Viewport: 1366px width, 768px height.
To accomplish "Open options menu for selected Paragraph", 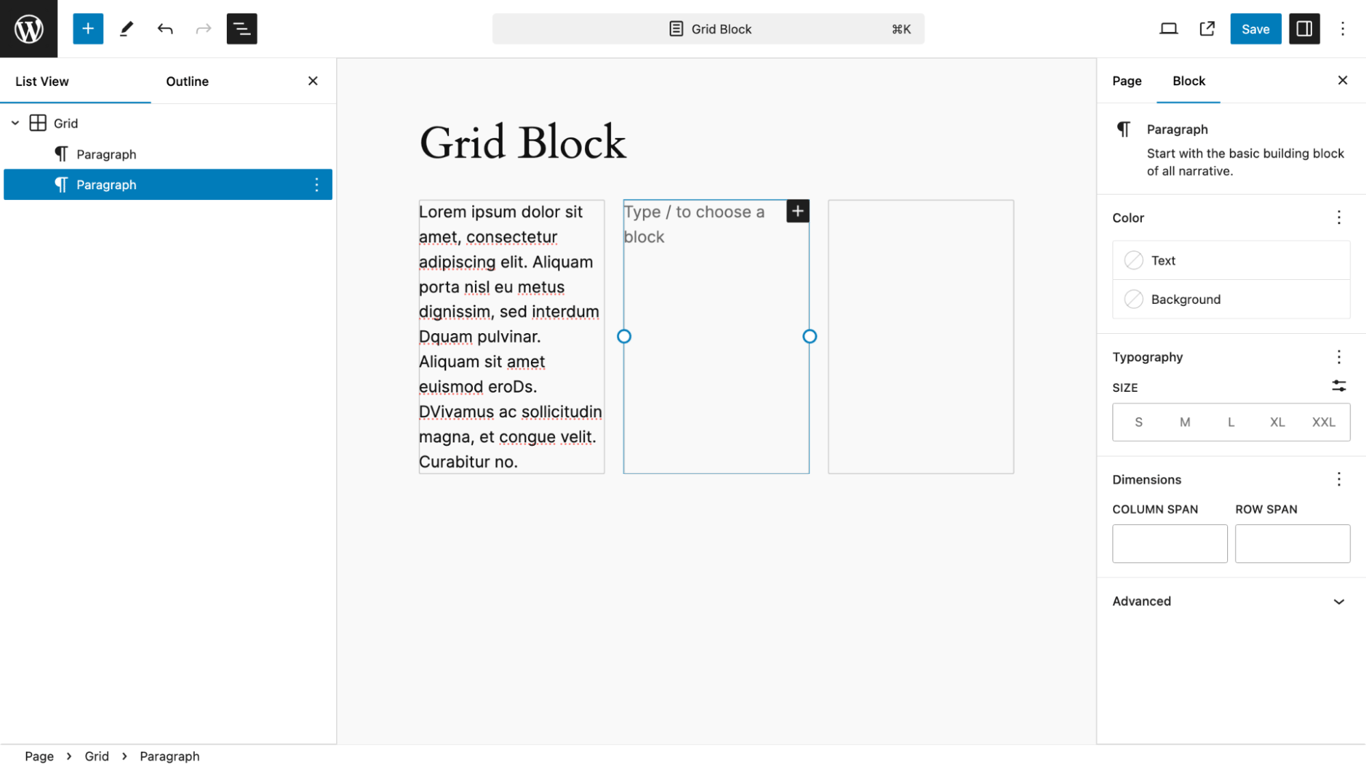I will [316, 184].
